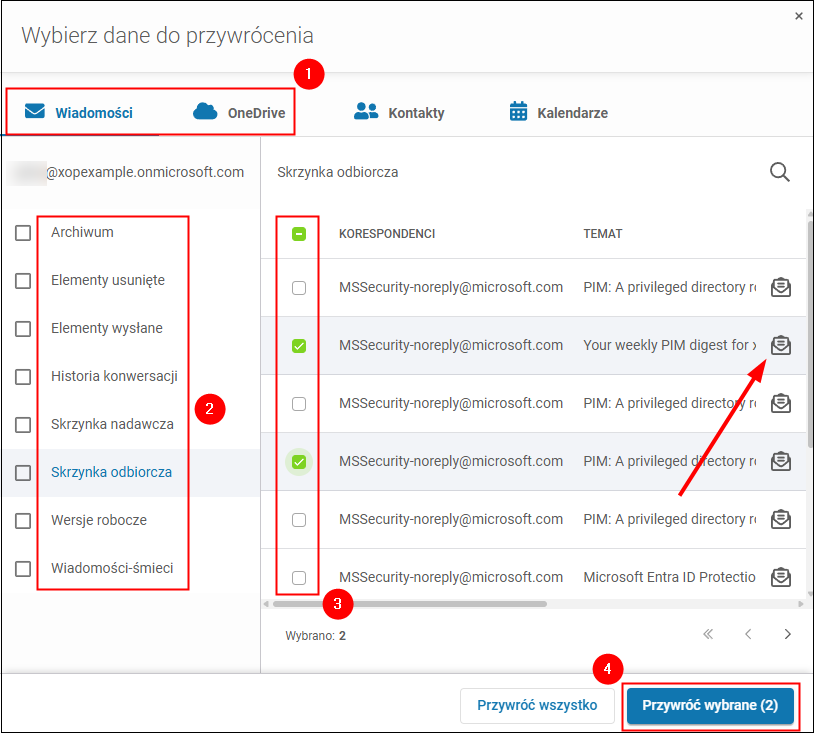Switch to the Kontakty tab
This screenshot has width=814, height=733.
click(398, 112)
